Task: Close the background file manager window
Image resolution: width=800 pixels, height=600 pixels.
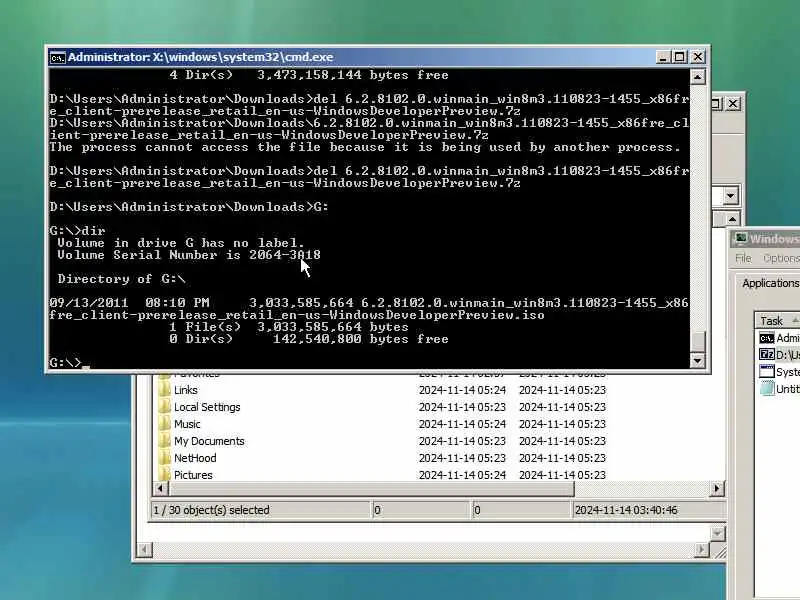Action: [733, 104]
